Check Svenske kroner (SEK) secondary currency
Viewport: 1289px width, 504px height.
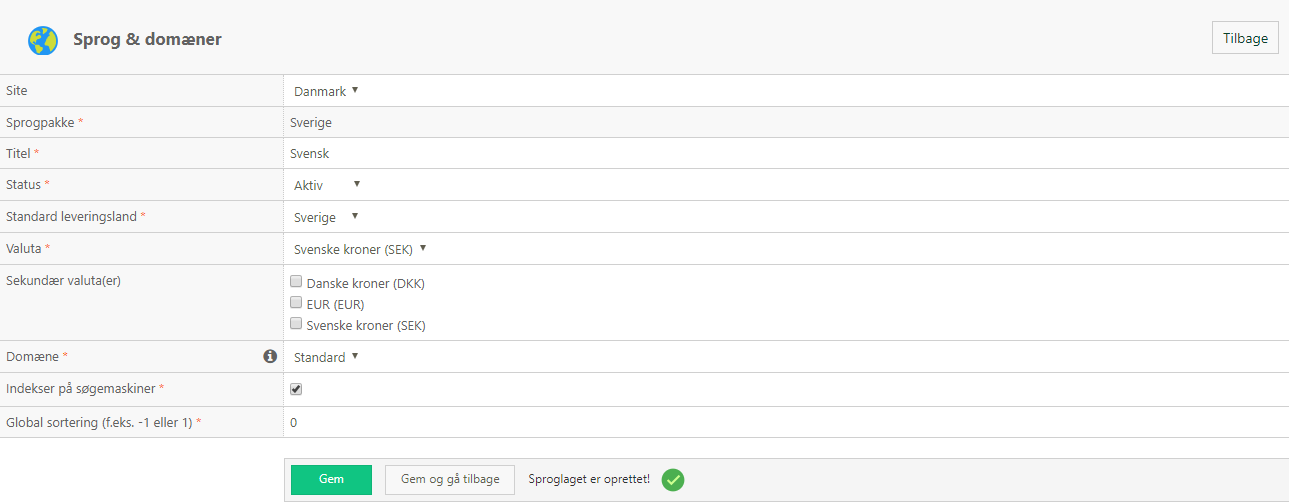point(296,324)
